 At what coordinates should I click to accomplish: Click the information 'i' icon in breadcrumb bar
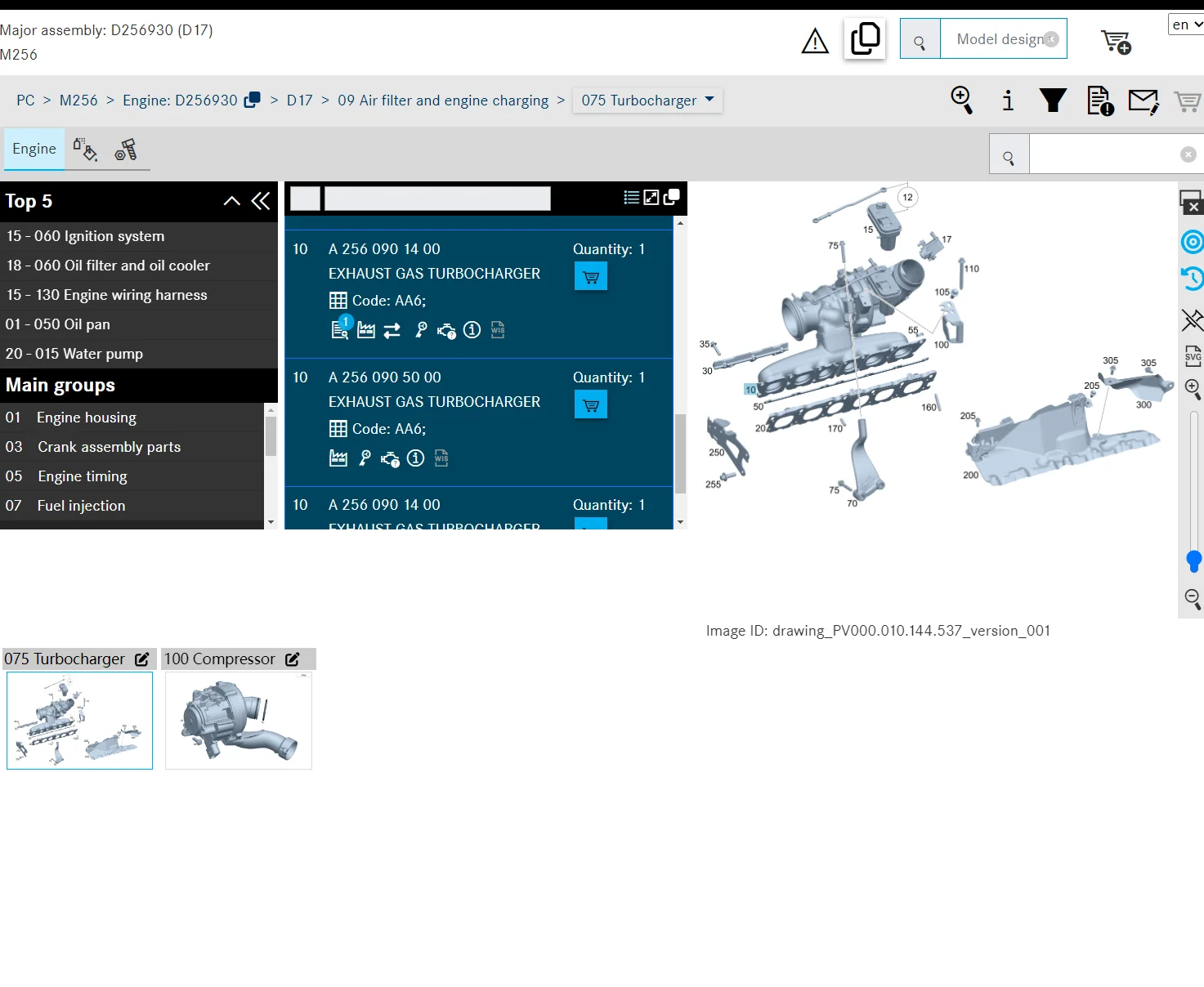(x=1008, y=100)
